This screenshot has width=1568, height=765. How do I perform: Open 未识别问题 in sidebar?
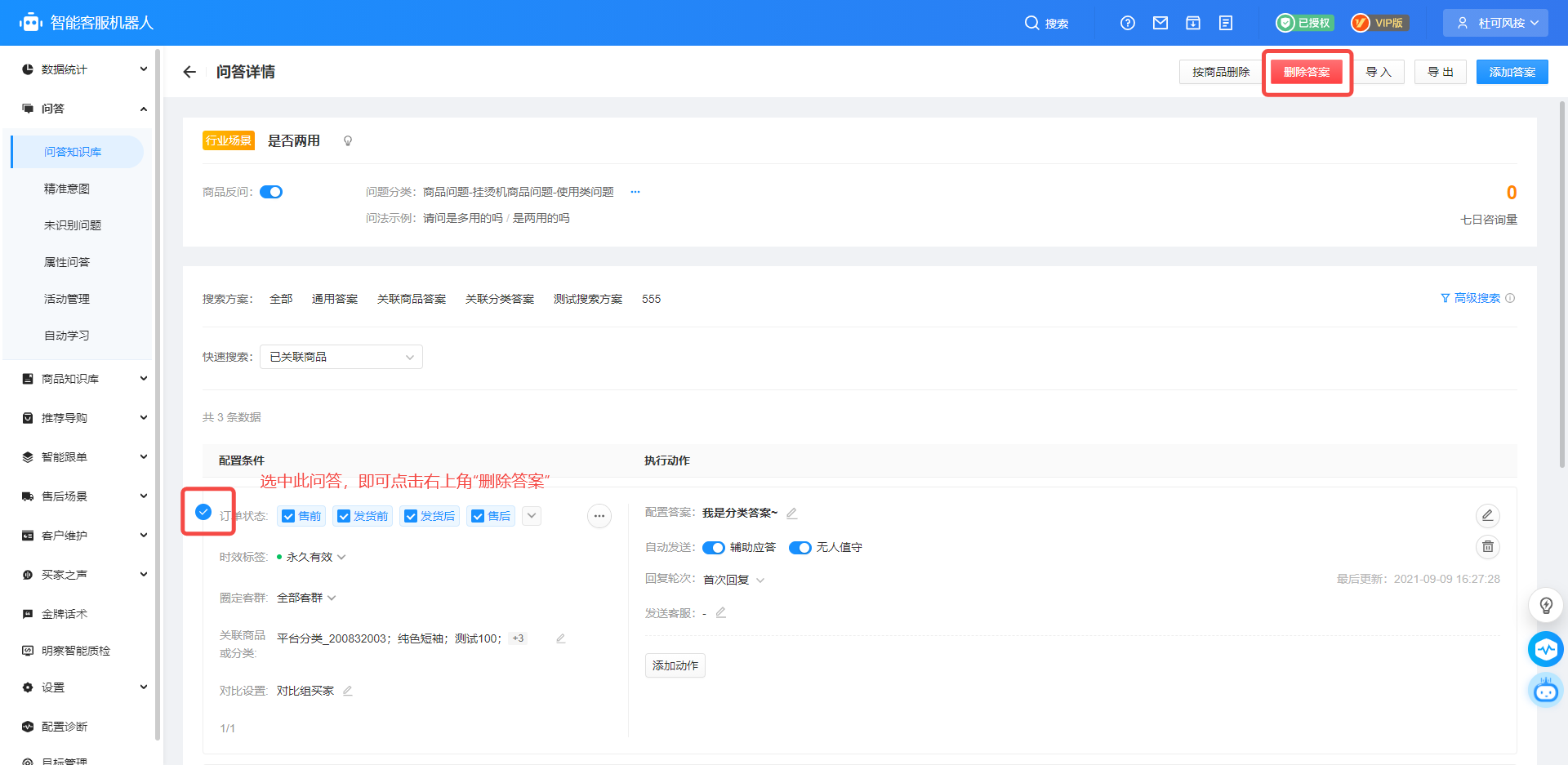point(73,225)
